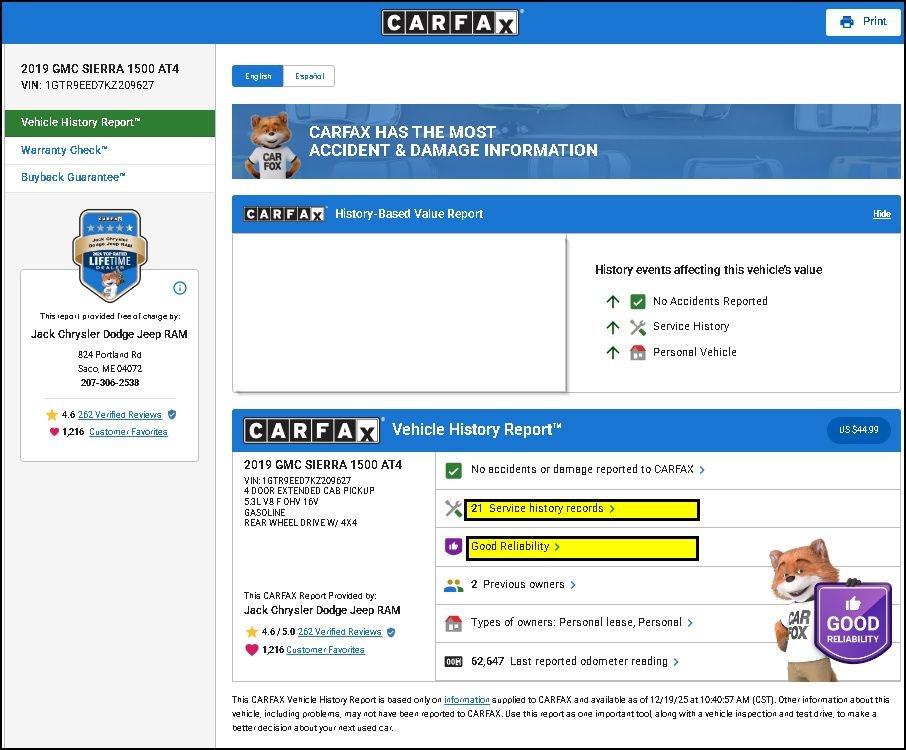The width and height of the screenshot is (906, 750).
Task: Click the wrench service history icon in the report
Action: pos(453,509)
